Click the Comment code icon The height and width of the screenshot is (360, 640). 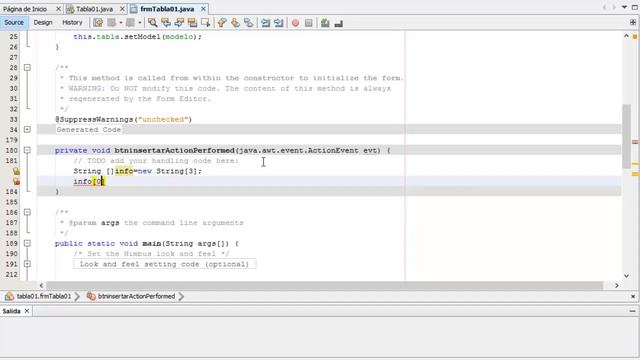[325, 23]
